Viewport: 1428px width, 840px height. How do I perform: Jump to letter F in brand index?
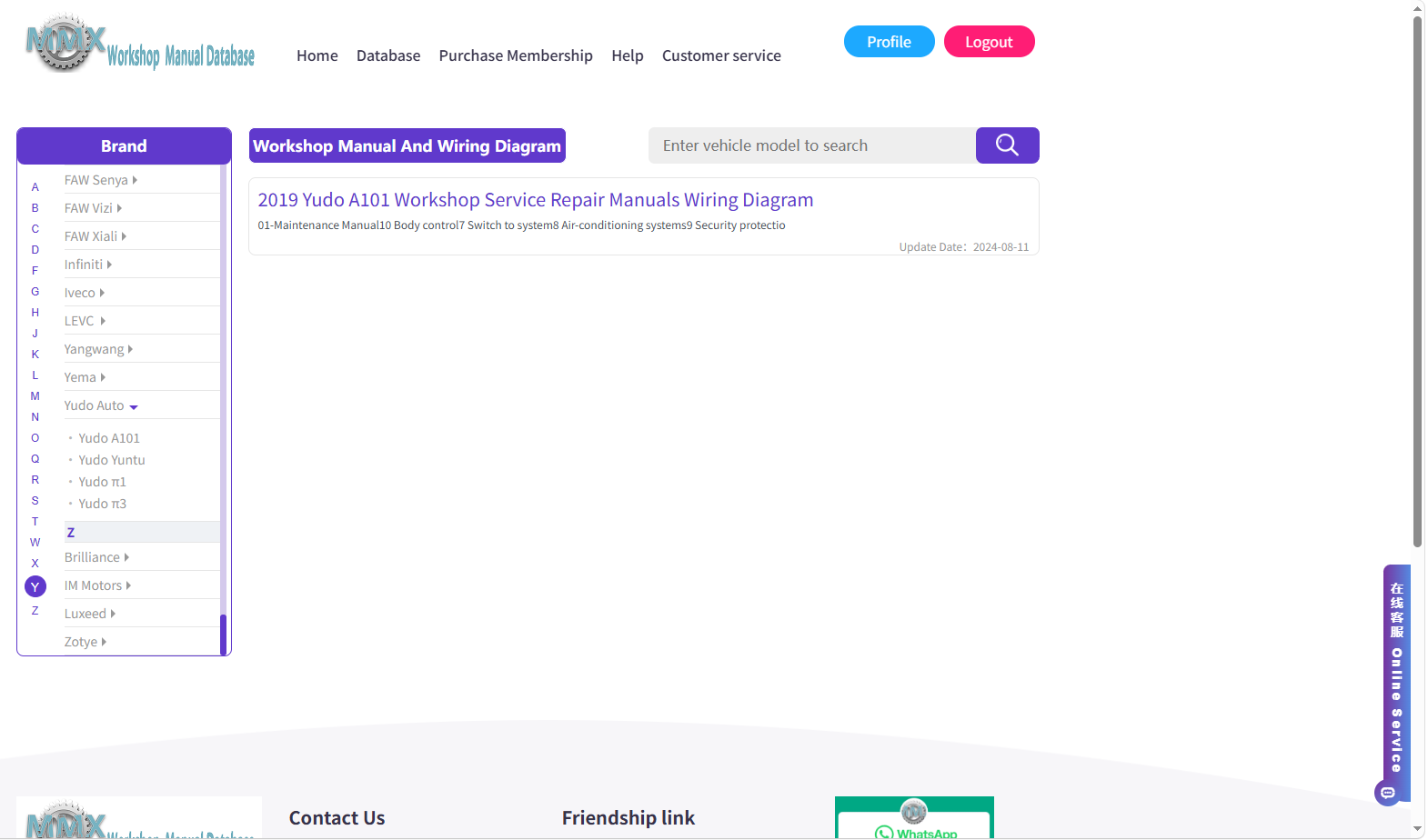coord(35,271)
